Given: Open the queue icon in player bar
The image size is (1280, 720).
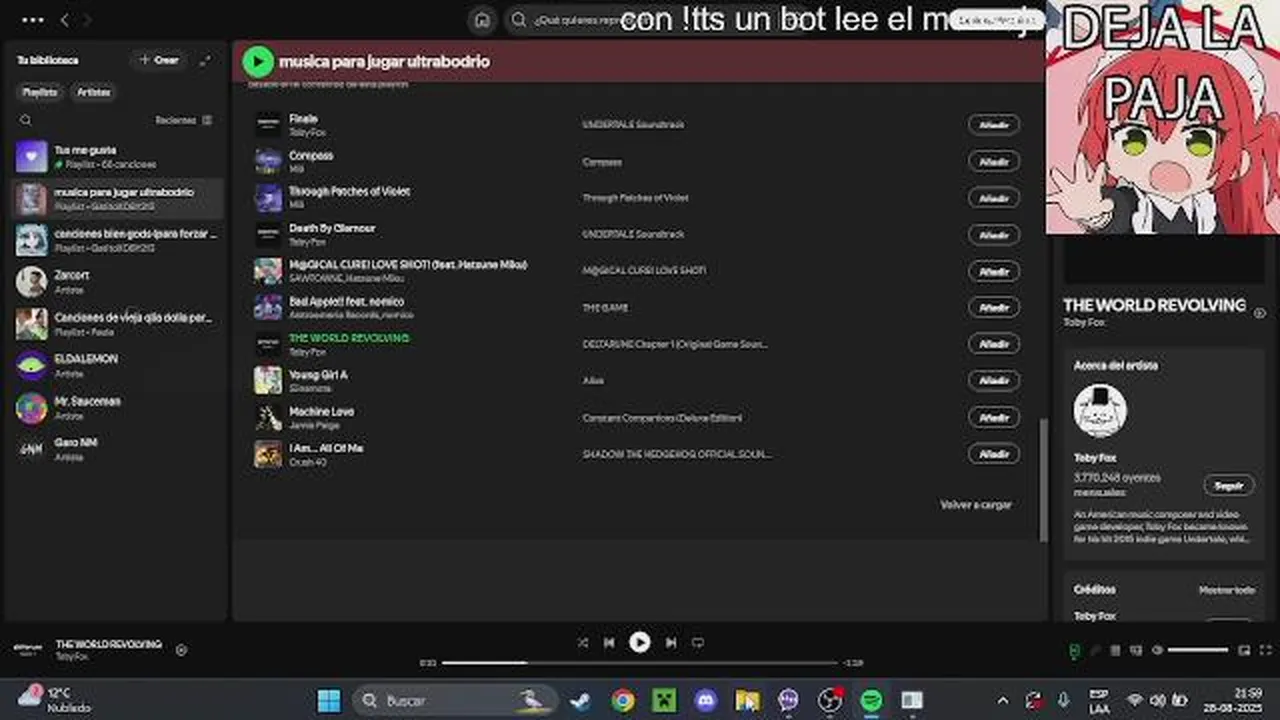Looking at the screenshot, I should tap(1115, 651).
